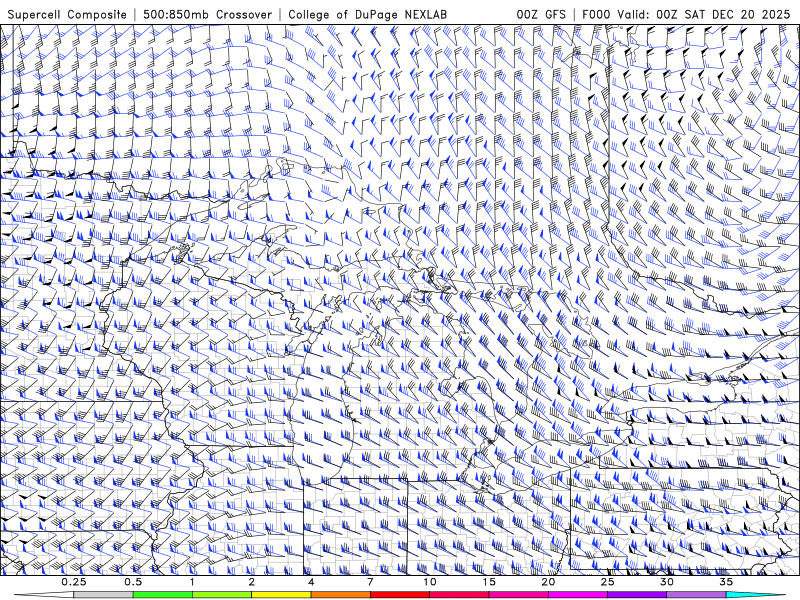Click the yellow color bar segment
This screenshot has width=800, height=600.
pos(281,595)
